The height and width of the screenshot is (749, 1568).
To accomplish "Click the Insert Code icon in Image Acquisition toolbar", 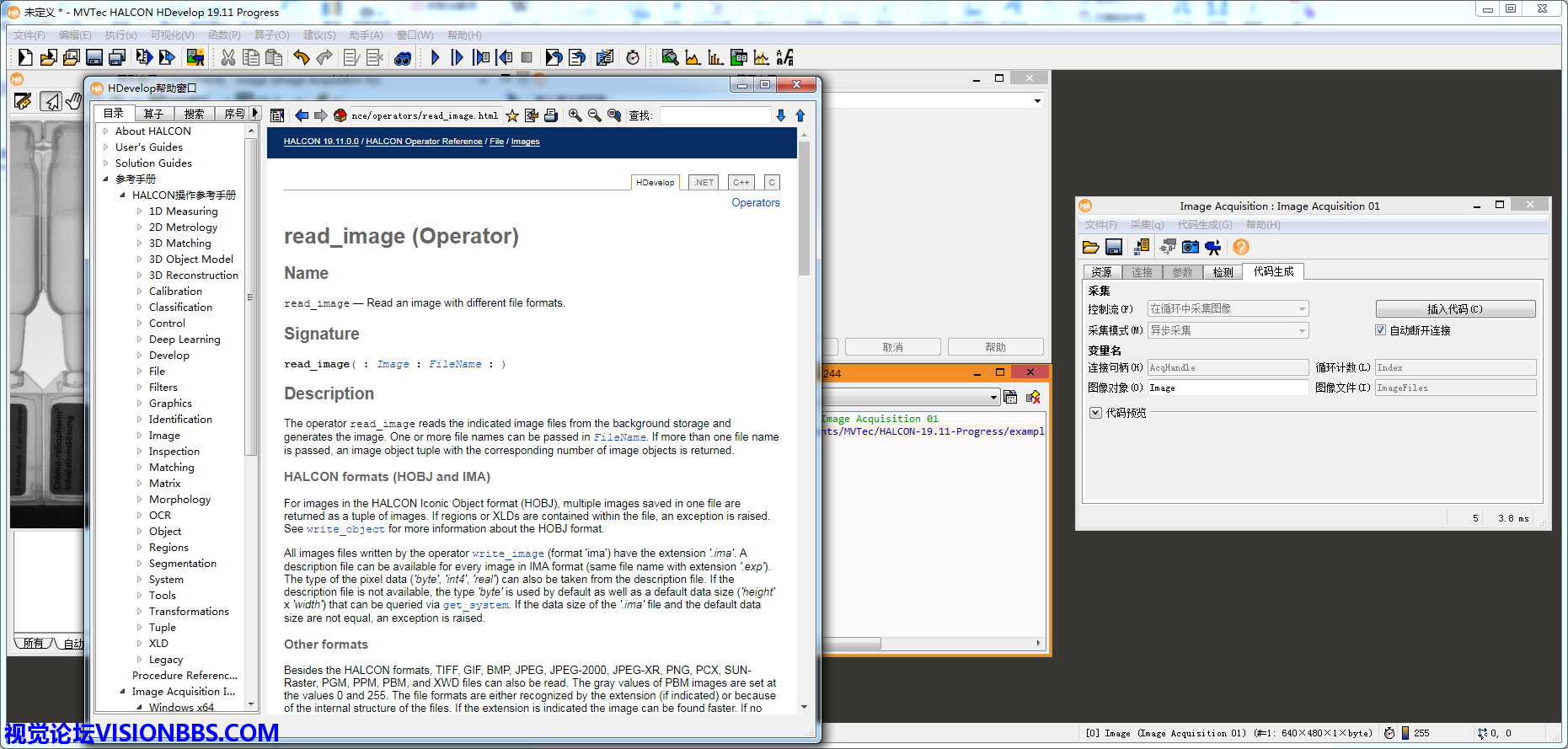I will pos(1142,247).
